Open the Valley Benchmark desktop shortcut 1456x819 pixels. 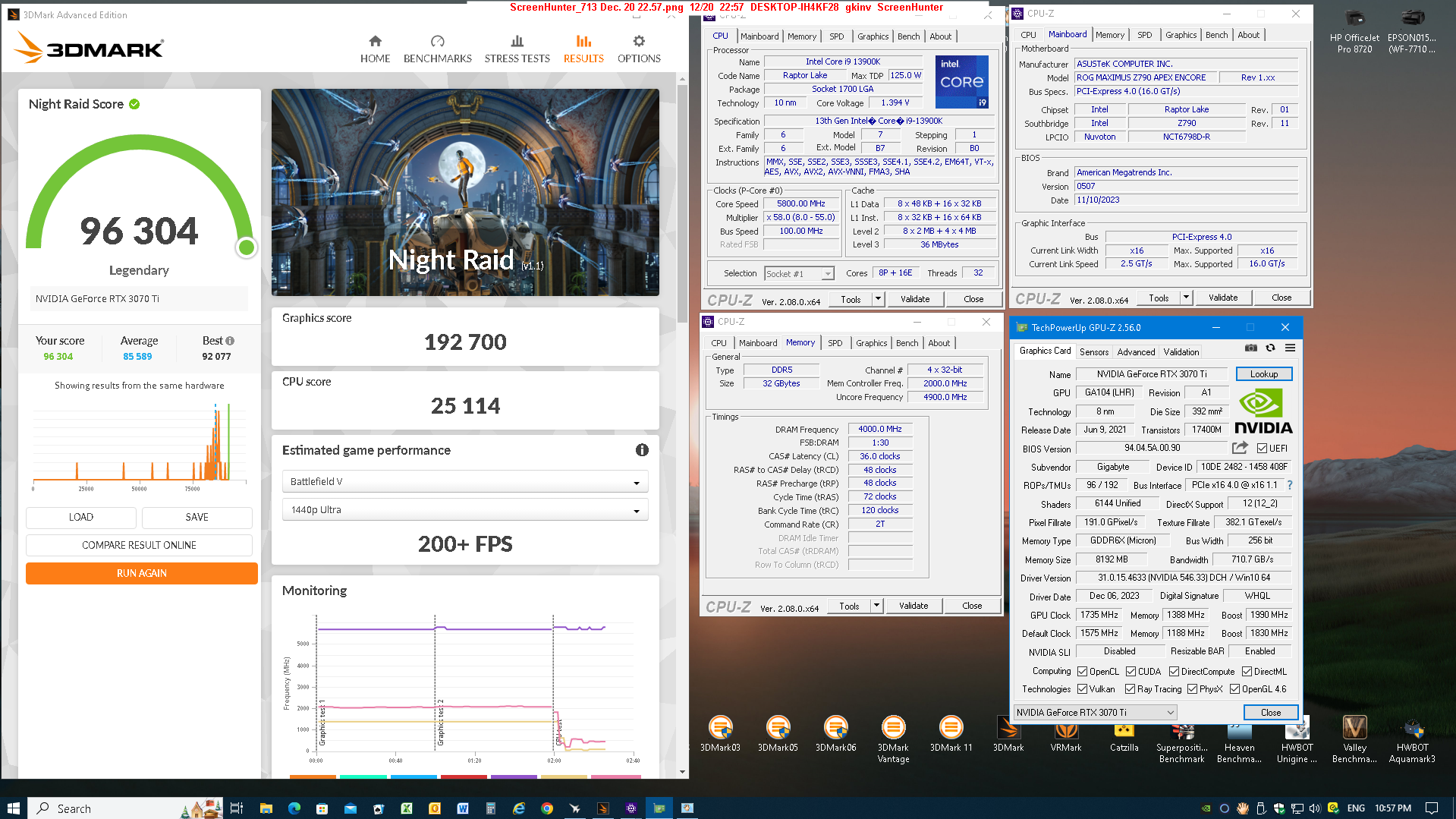[x=1354, y=739]
